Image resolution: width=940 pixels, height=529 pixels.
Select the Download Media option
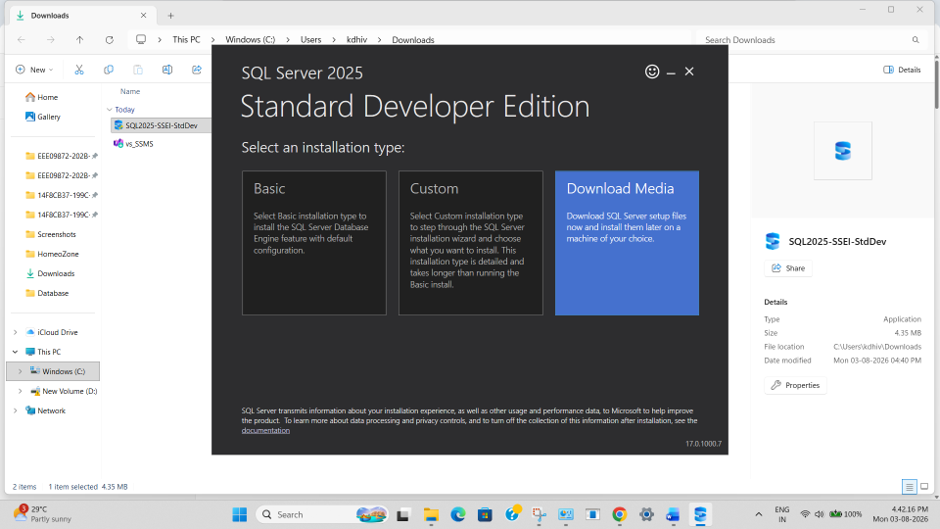(x=626, y=243)
